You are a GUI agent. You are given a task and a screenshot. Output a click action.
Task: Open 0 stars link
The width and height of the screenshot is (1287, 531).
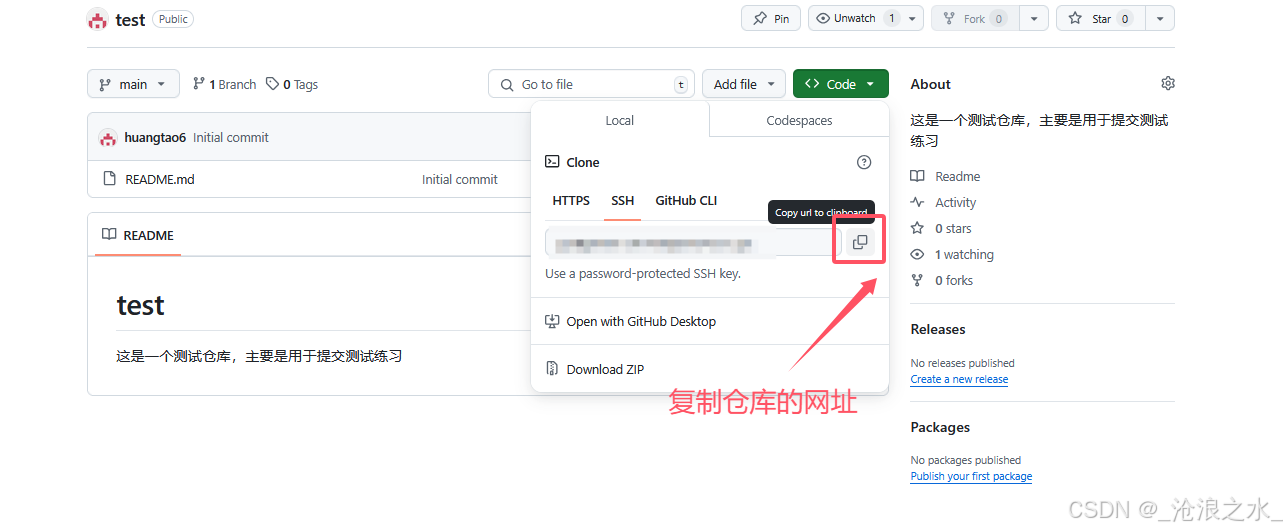pyautogui.click(x=953, y=228)
